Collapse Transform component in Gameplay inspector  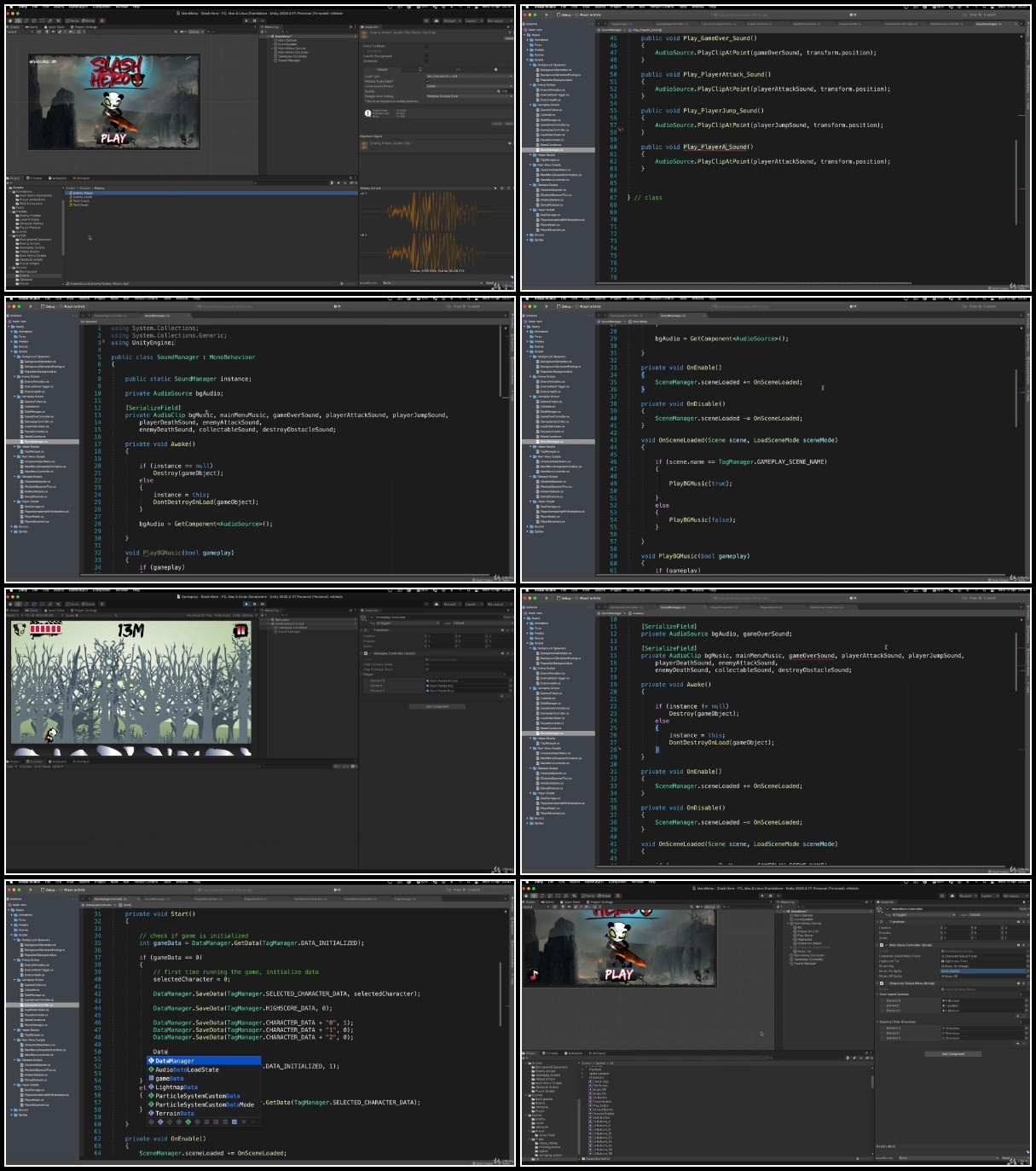click(362, 630)
